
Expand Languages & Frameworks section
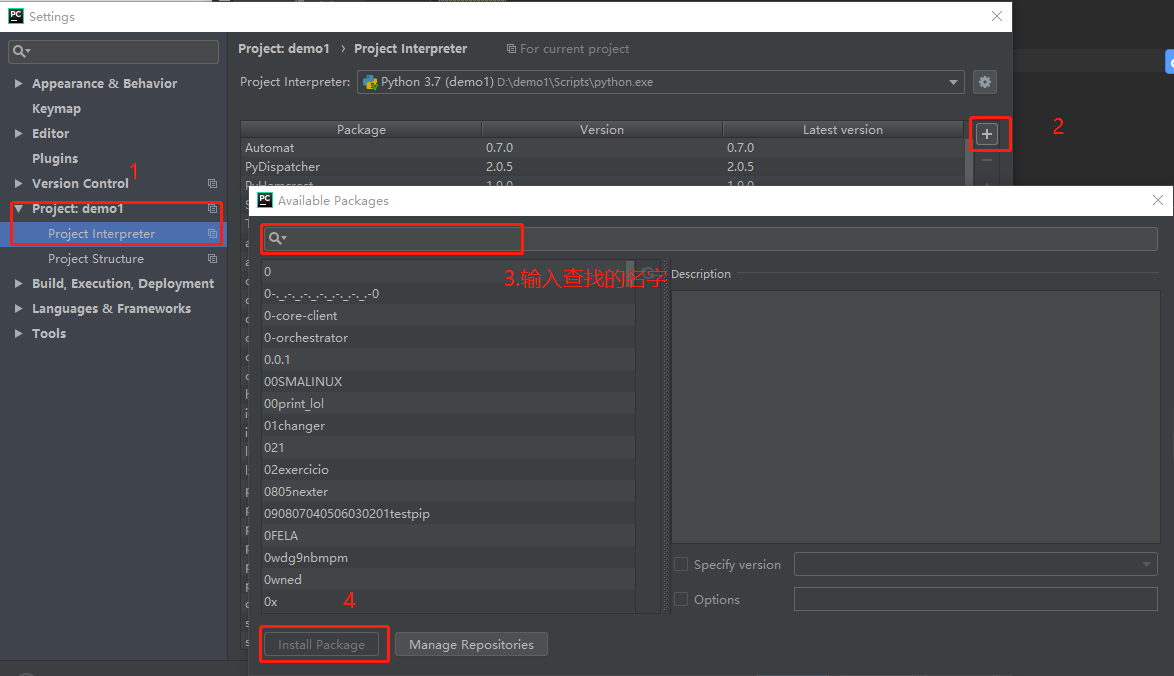pos(18,308)
